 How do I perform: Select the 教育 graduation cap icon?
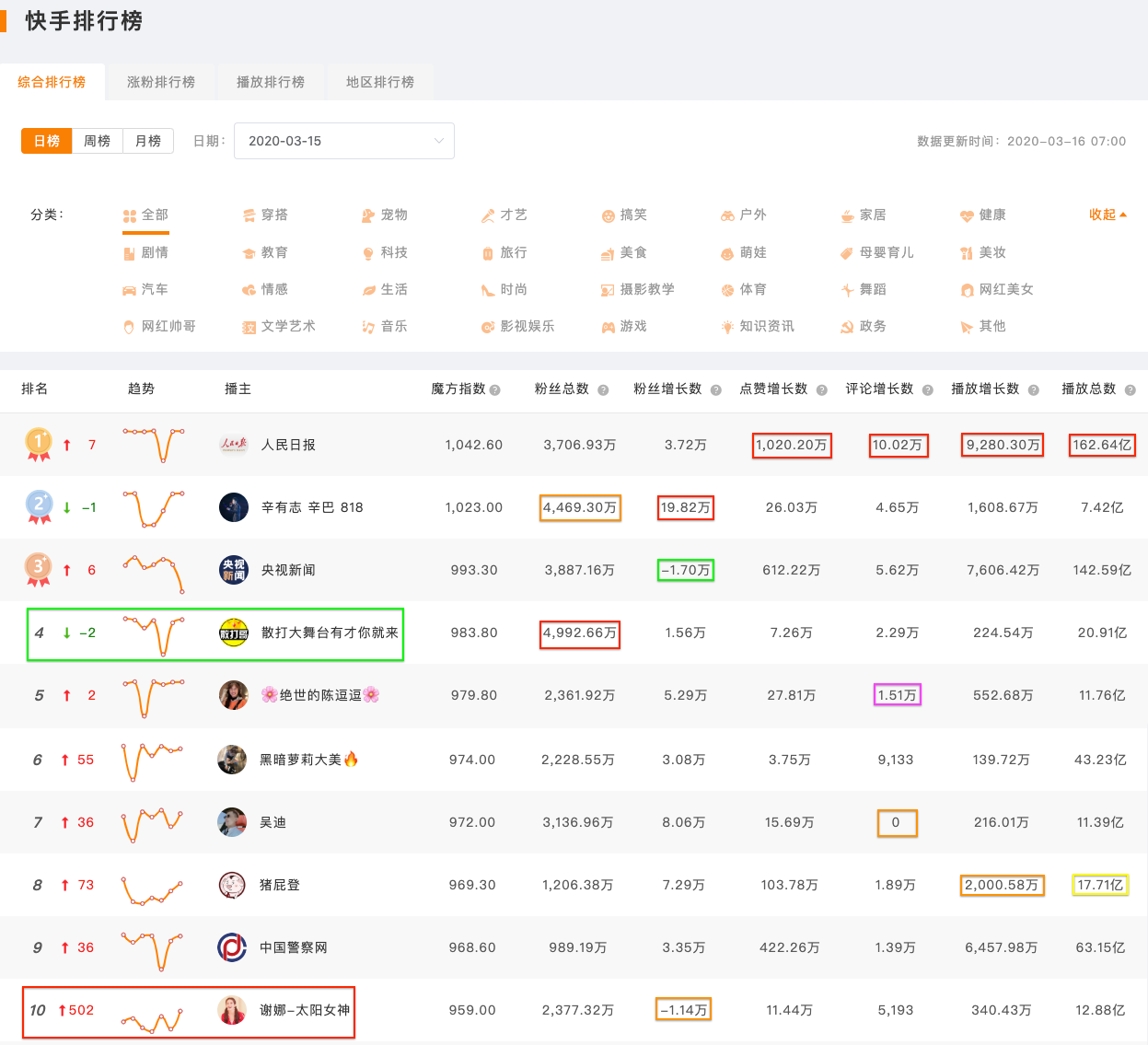tap(249, 253)
